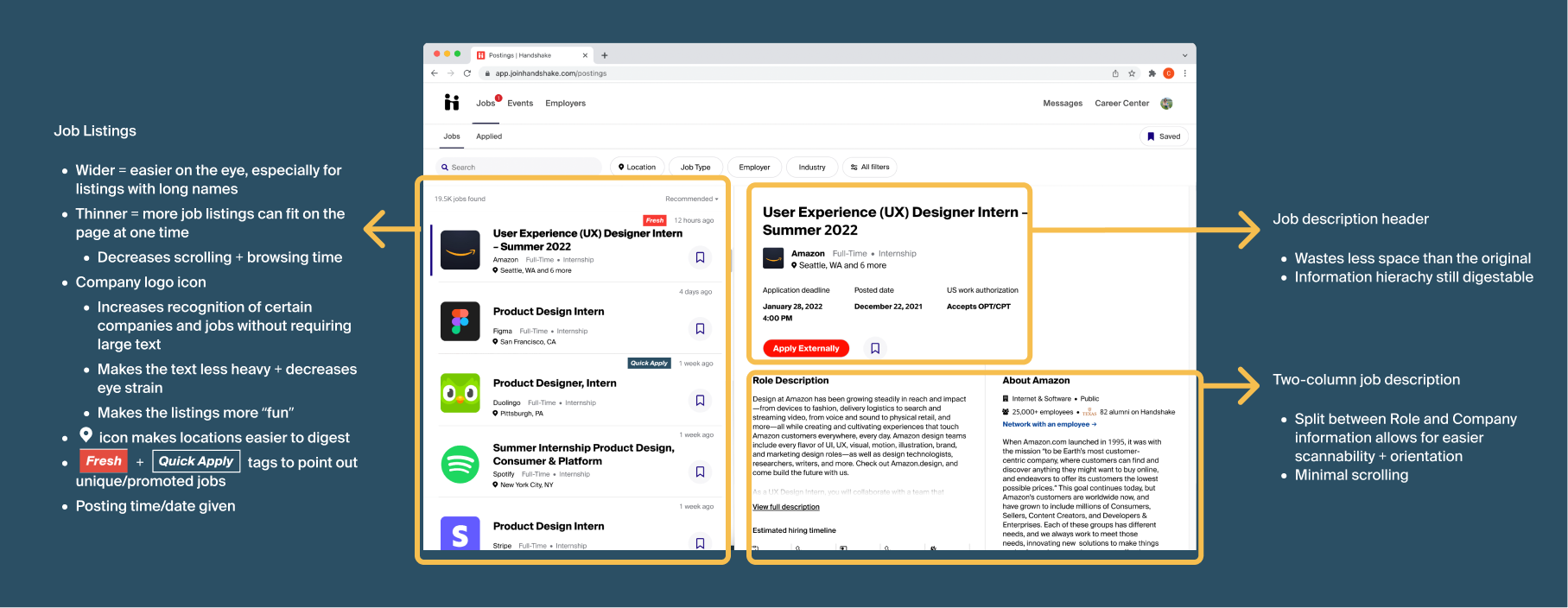Toggle bookmark beside Apply Externally button
This screenshot has width=1568, height=608.
pos(875,348)
